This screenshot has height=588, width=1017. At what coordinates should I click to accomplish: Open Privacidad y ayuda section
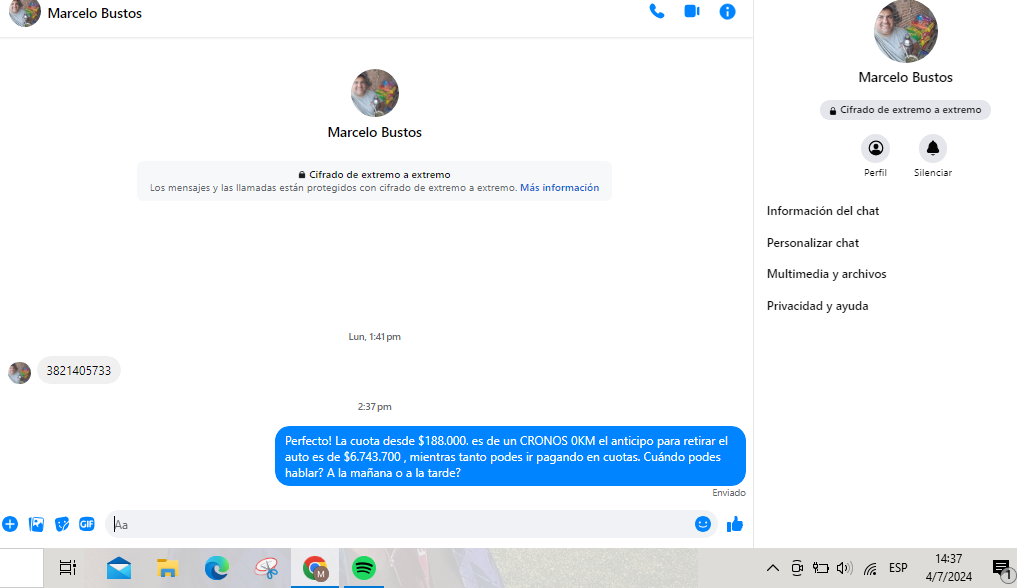(x=817, y=306)
